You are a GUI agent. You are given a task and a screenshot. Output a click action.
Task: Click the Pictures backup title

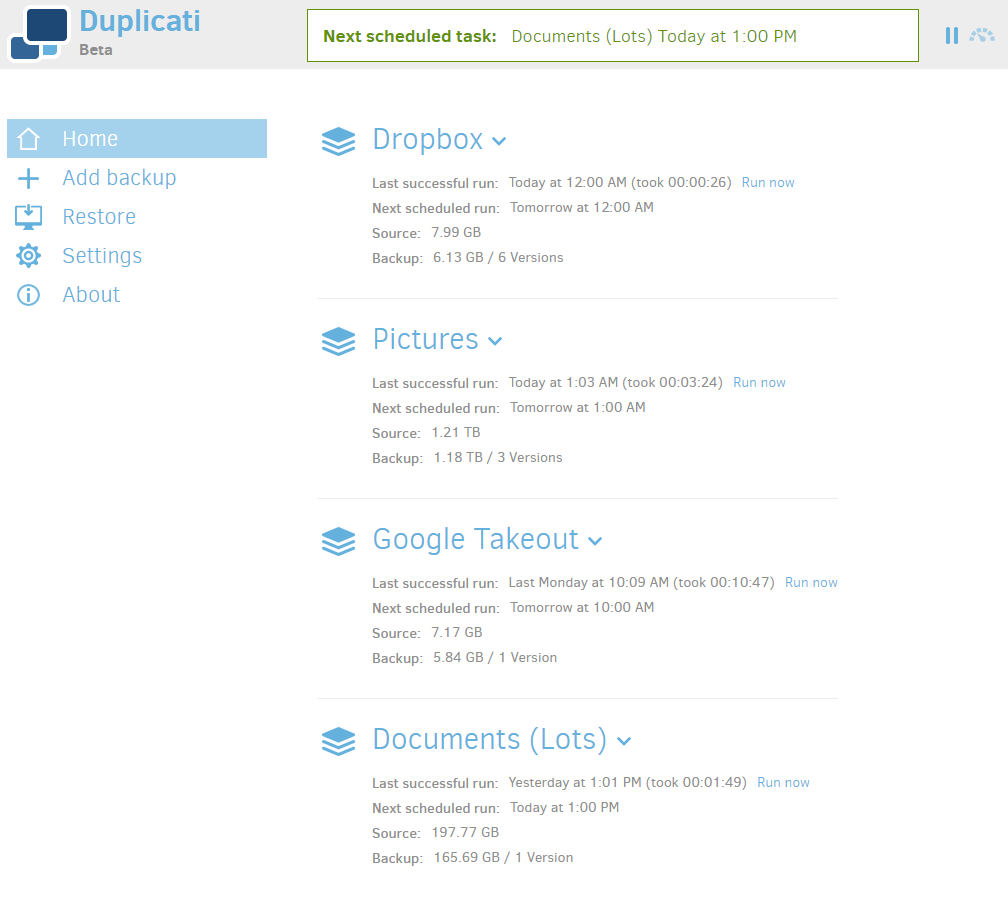pyautogui.click(x=426, y=339)
